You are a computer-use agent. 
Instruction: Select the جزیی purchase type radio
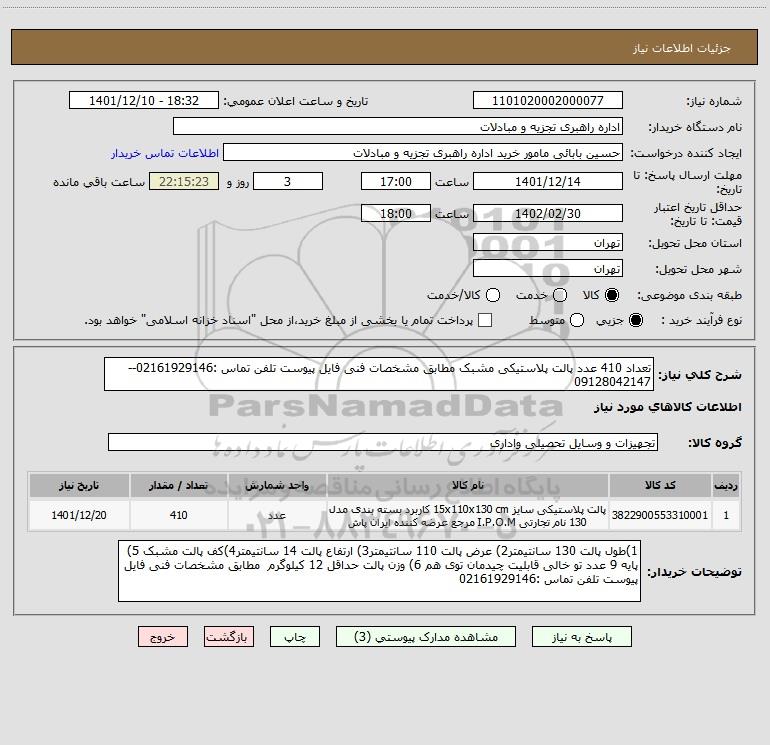[x=635, y=320]
